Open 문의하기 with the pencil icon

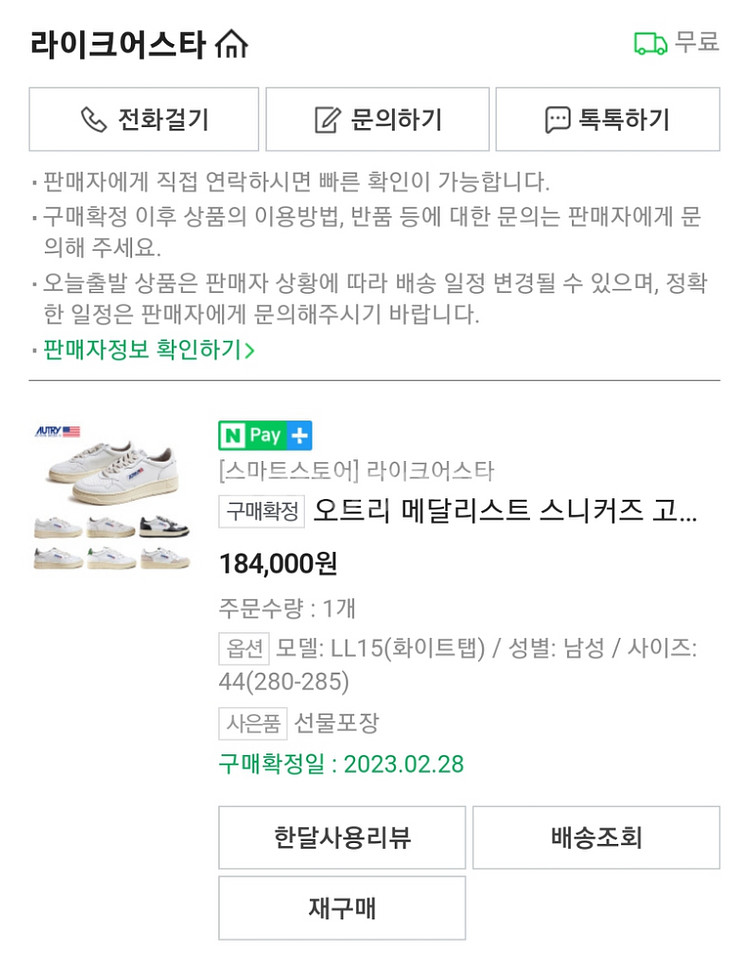point(377,120)
